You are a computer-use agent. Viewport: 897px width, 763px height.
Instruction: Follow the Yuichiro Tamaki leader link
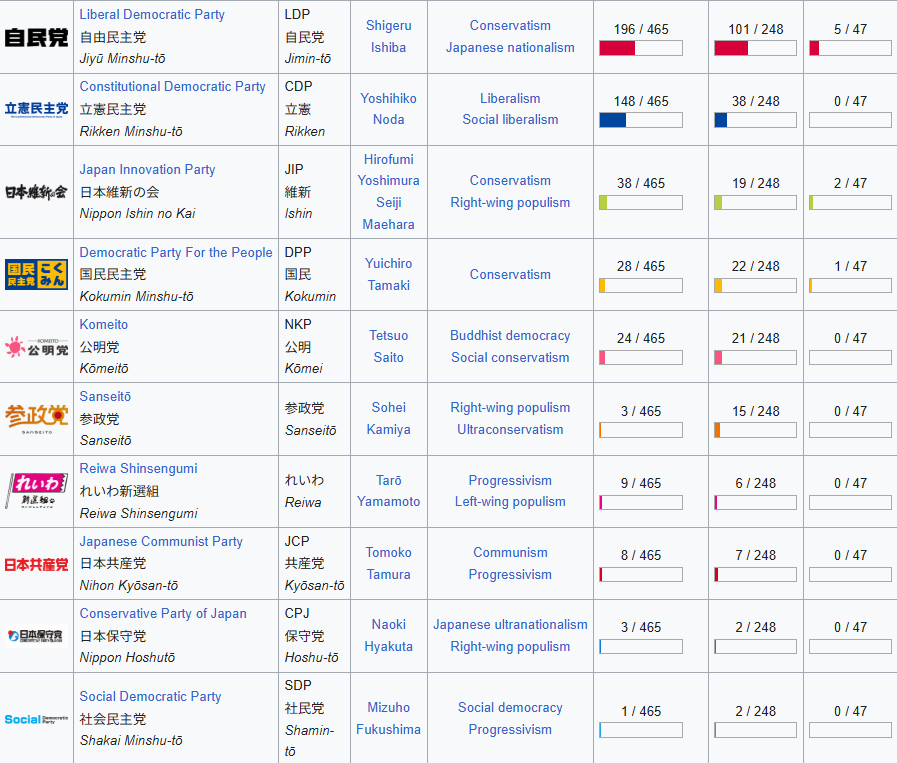[388, 274]
